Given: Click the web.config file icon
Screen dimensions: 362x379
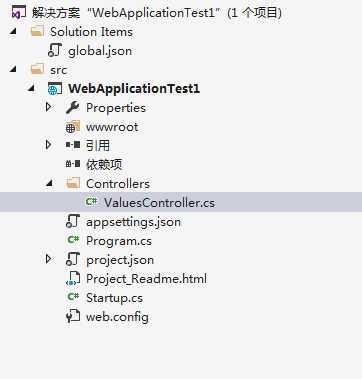Looking at the screenshot, I should pyautogui.click(x=73, y=316).
